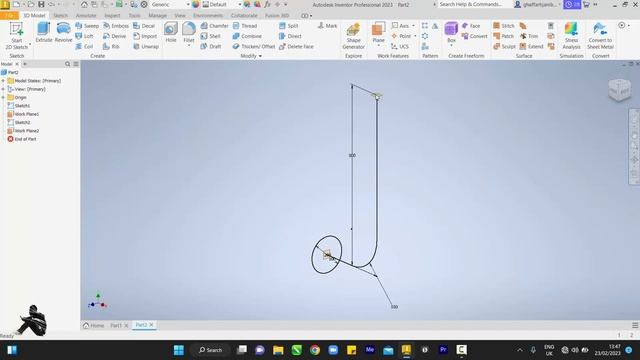Viewport: 640px width, 360px height.
Task: Open the Windows Start menu
Action: click(179, 350)
